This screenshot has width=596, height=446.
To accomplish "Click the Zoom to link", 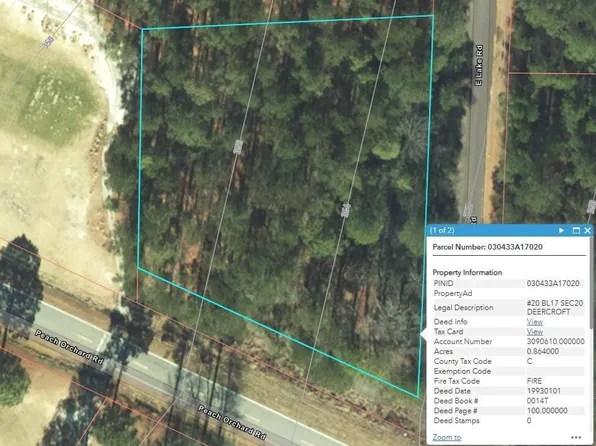I will (447, 437).
